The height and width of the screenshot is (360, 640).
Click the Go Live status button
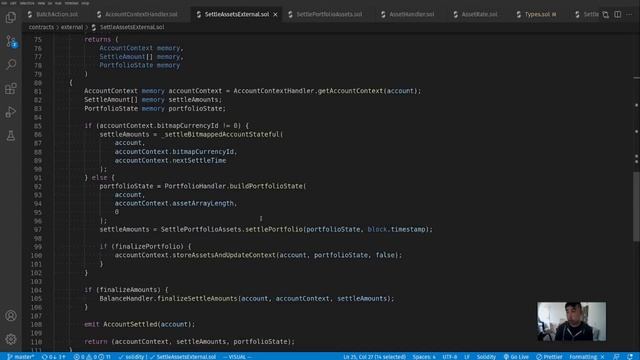pos(516,356)
